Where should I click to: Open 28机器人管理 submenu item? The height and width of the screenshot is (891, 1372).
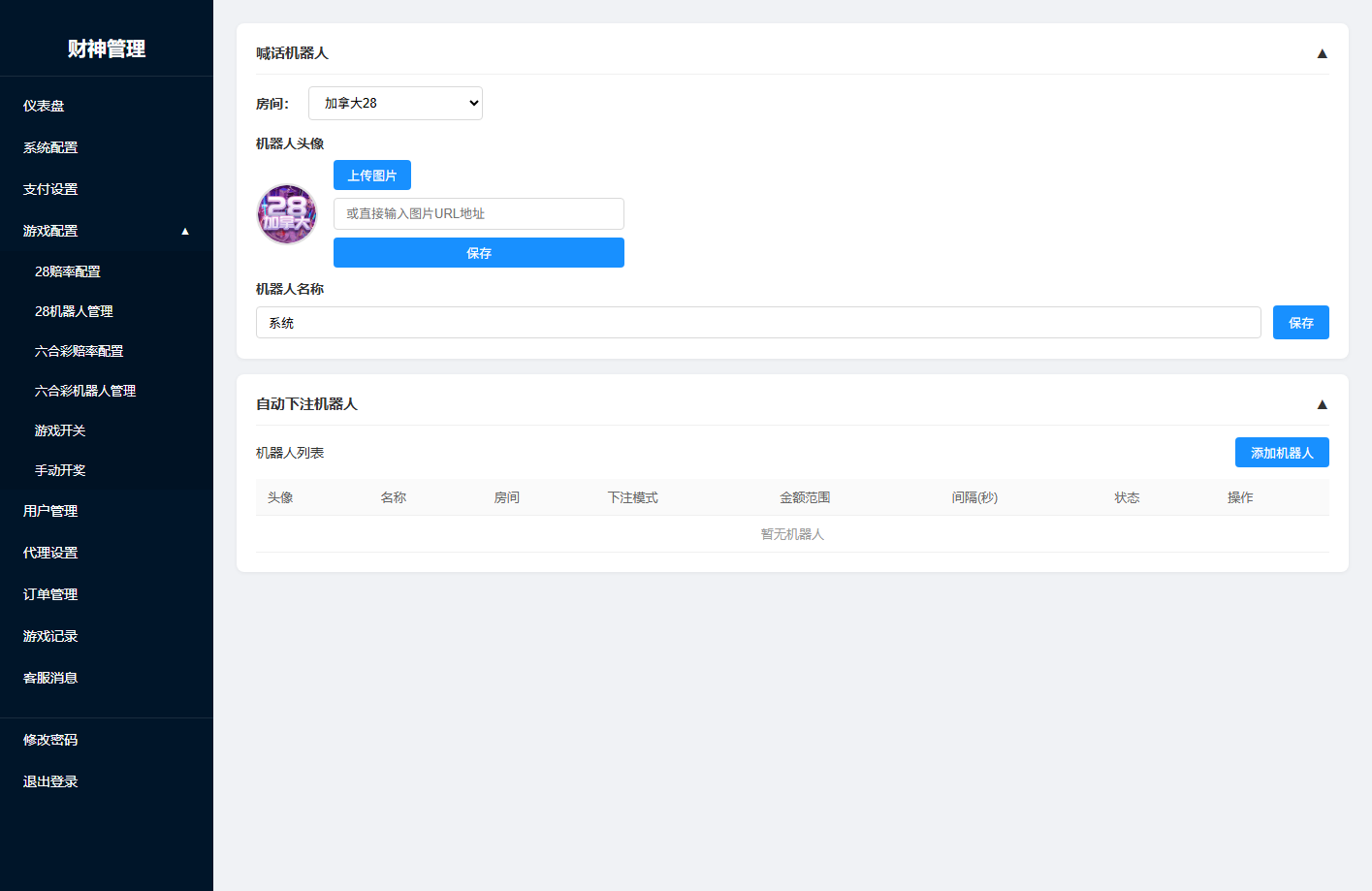74,311
